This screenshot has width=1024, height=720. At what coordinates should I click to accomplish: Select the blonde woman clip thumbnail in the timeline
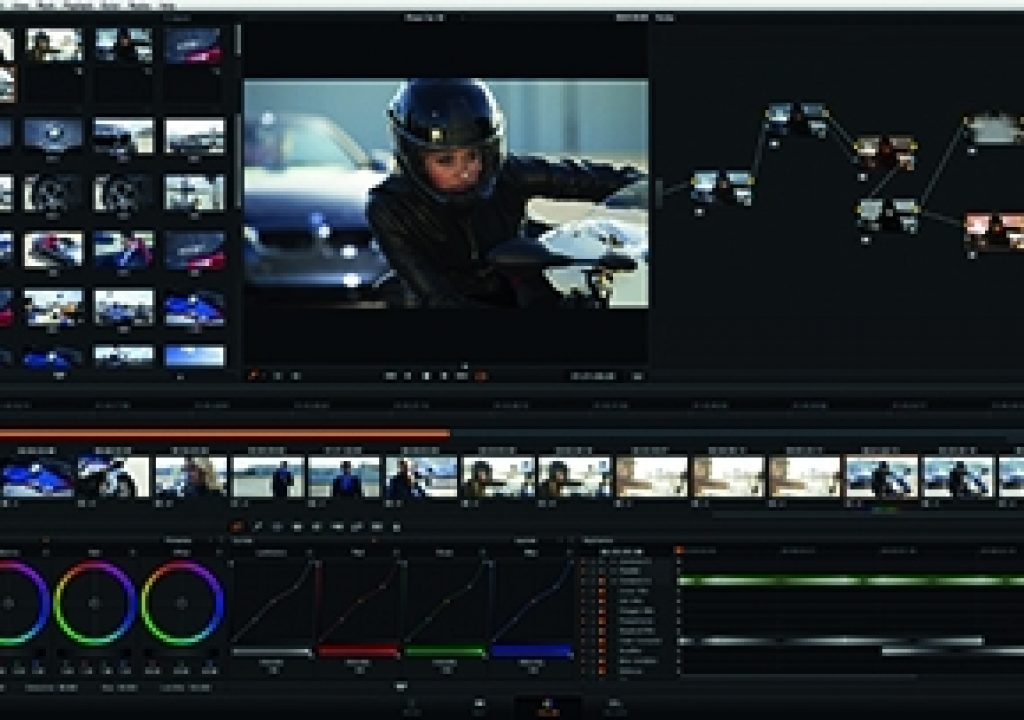tap(191, 477)
